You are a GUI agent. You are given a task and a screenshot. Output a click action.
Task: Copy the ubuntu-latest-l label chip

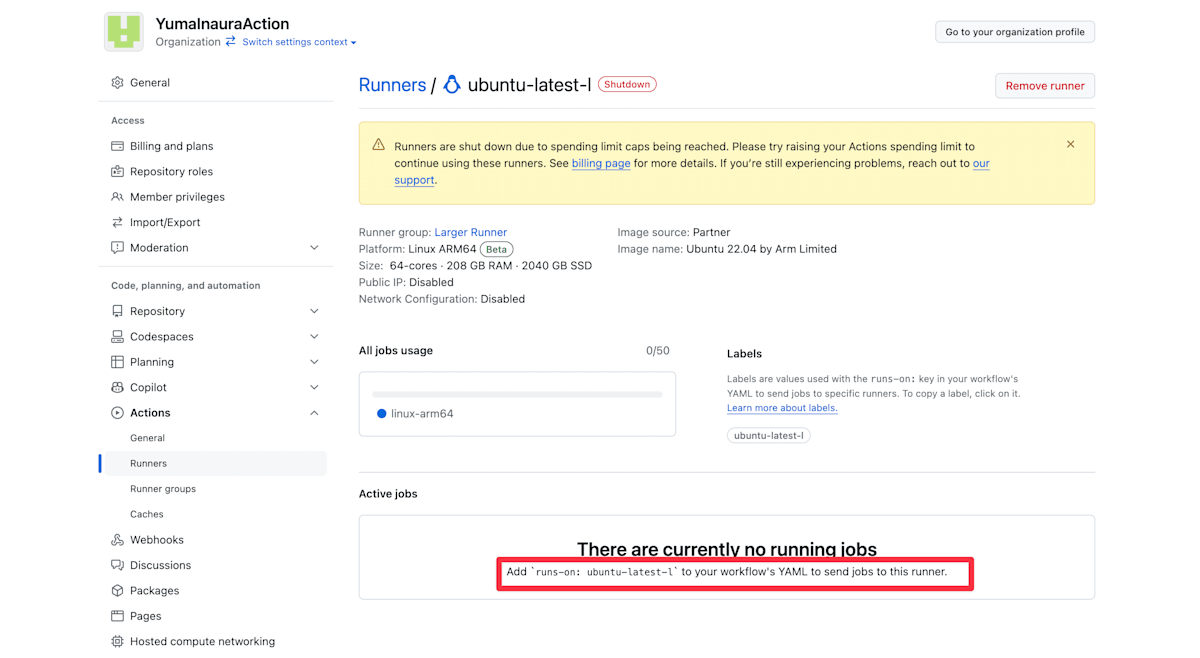click(768, 436)
